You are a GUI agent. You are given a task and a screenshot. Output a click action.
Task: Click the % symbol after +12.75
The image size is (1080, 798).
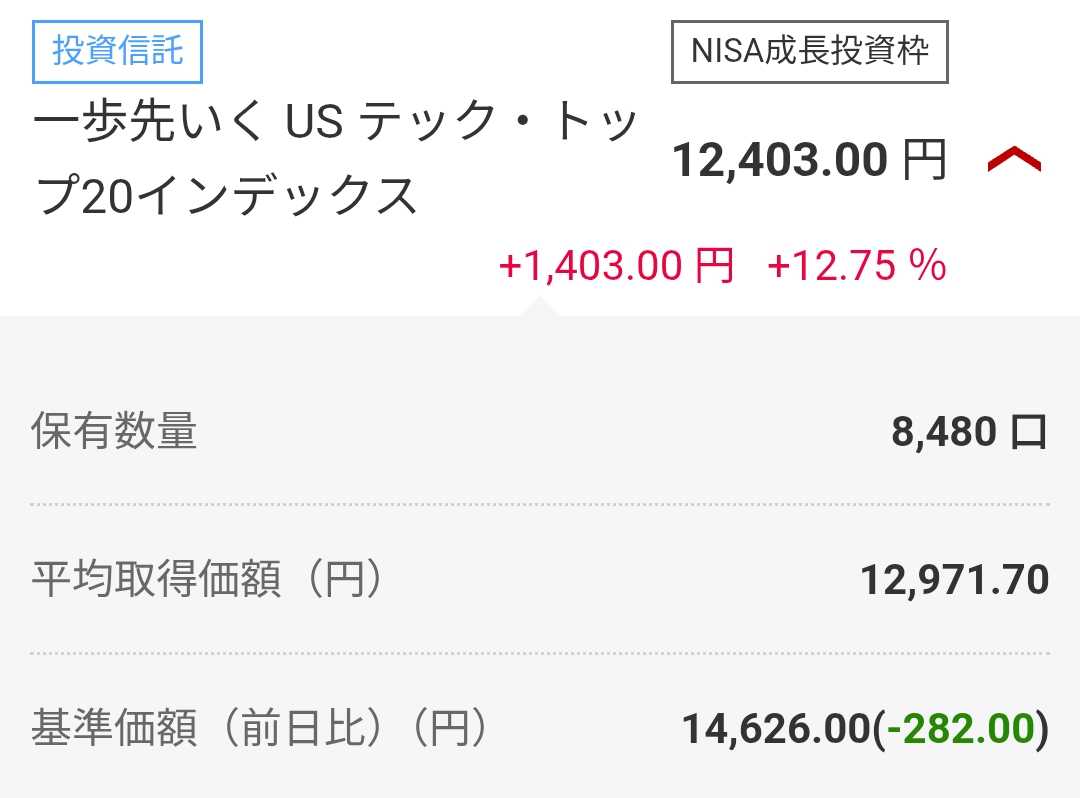(x=928, y=266)
